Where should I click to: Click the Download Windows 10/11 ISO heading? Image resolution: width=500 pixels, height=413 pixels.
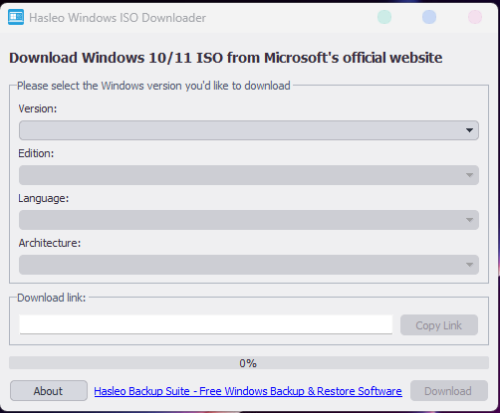[226, 58]
